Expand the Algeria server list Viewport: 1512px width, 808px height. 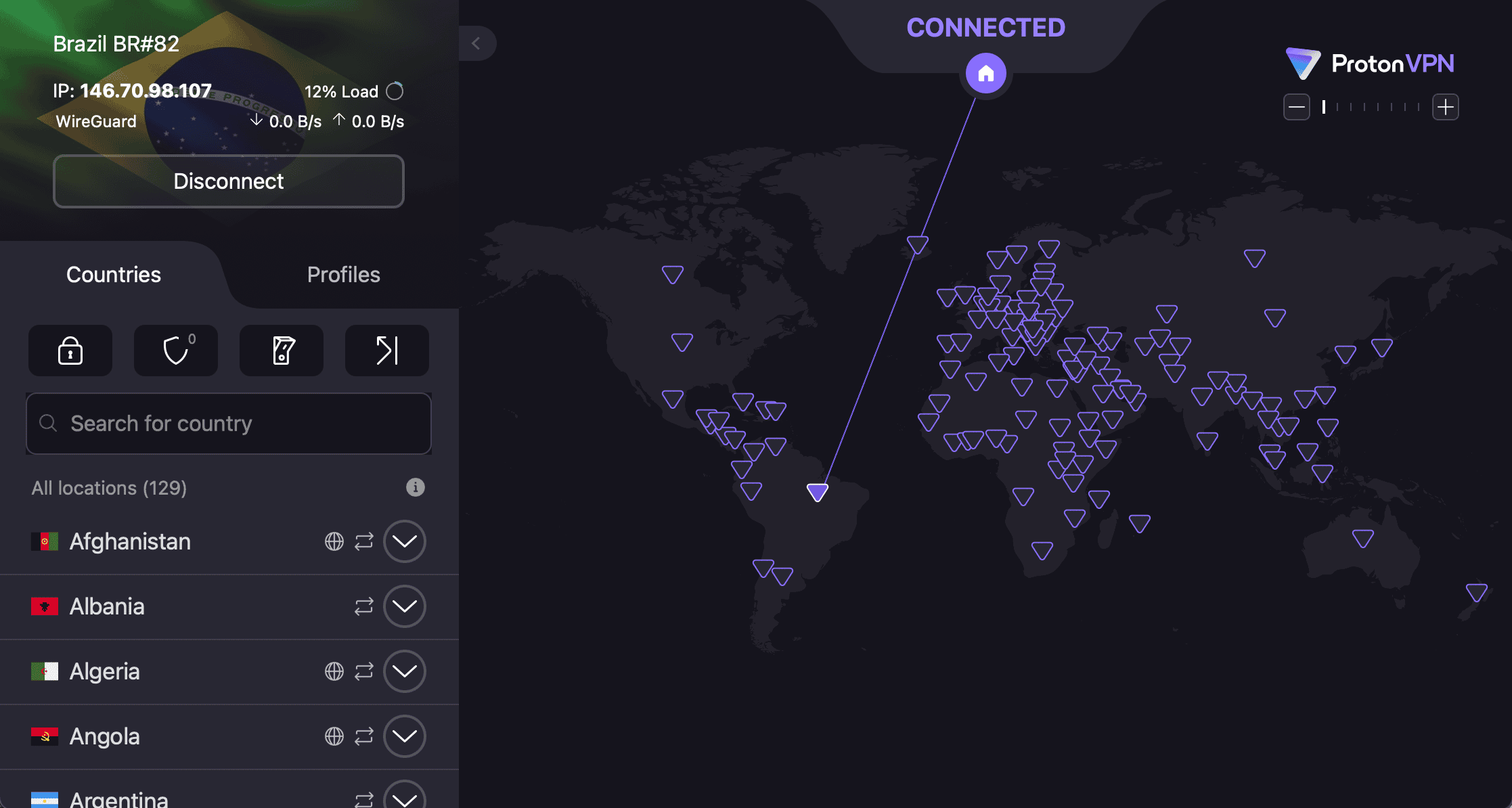[404, 671]
